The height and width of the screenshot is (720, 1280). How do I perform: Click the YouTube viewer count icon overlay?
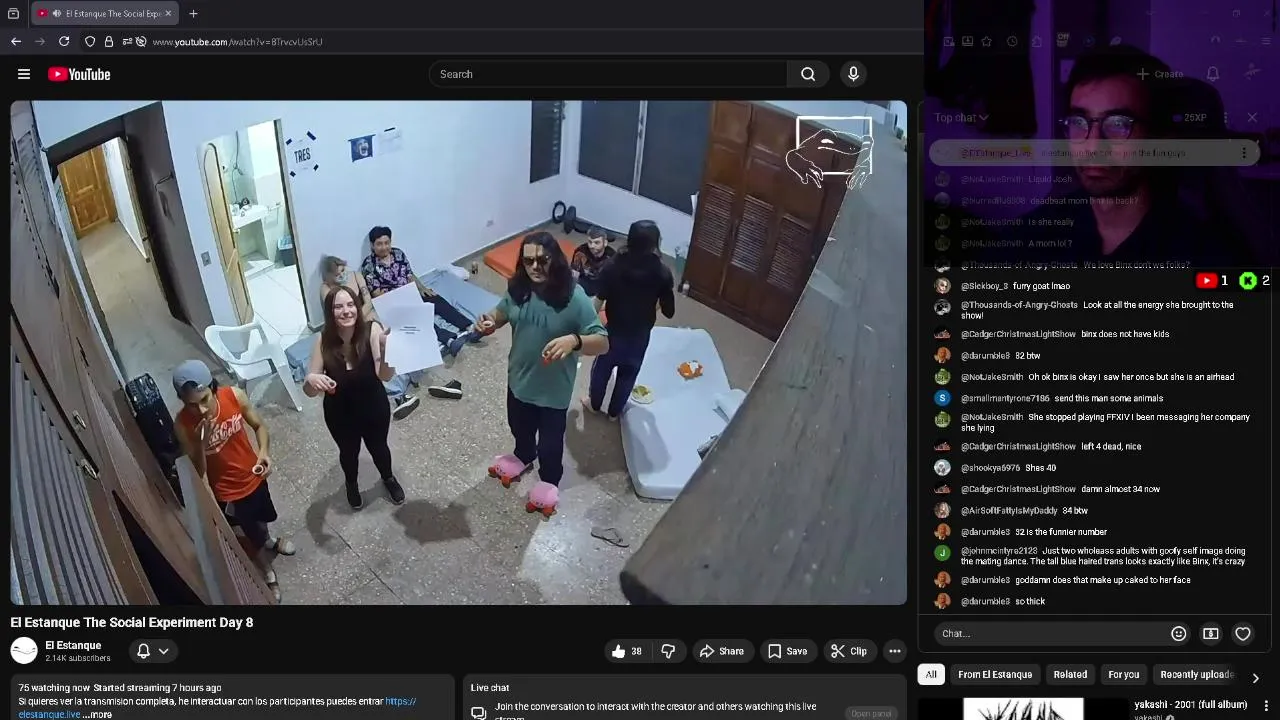[1207, 281]
